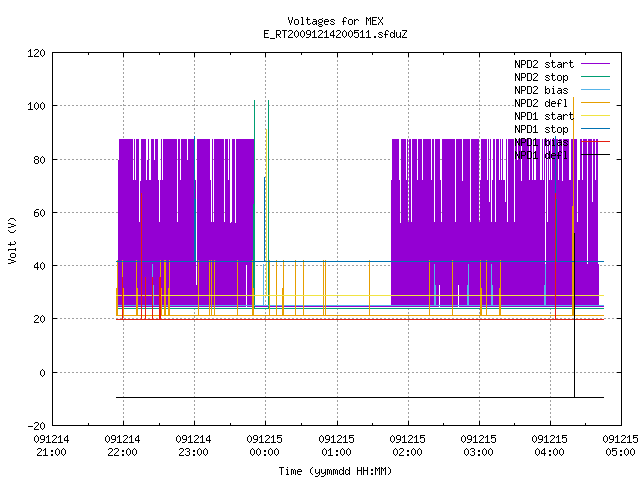
Task: Click the 'NPD2 defl' legend label
Action: [541, 103]
